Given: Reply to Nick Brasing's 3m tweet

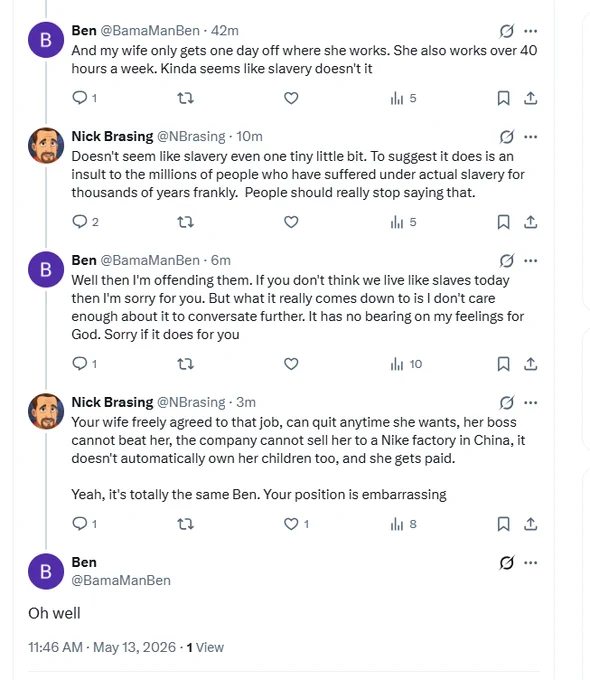Looking at the screenshot, I should 84,524.
